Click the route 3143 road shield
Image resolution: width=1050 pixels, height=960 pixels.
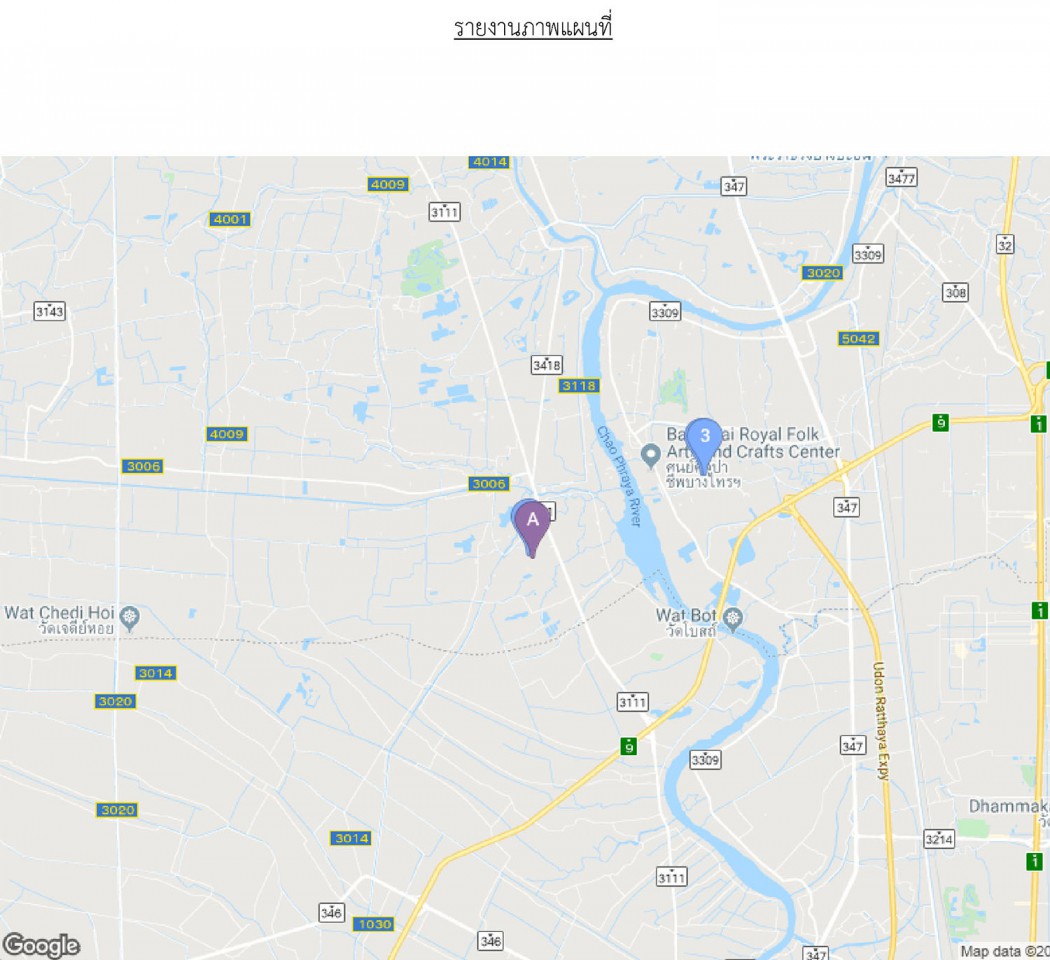point(50,311)
